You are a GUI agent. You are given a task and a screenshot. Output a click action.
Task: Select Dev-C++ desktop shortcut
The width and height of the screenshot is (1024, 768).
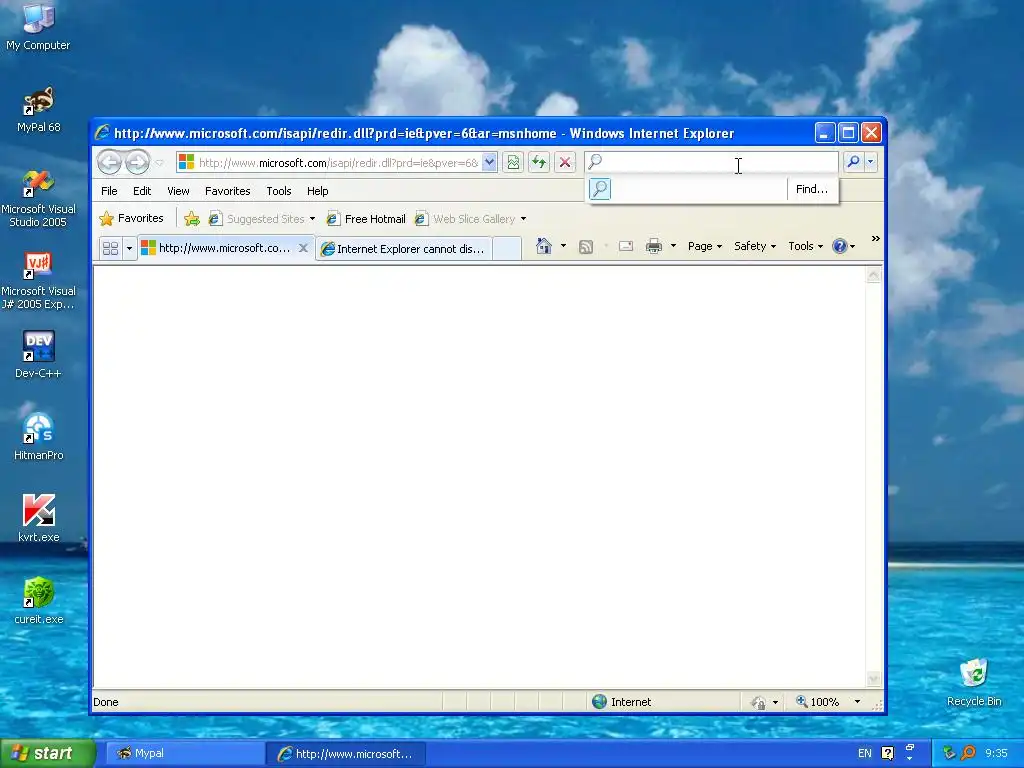click(38, 355)
